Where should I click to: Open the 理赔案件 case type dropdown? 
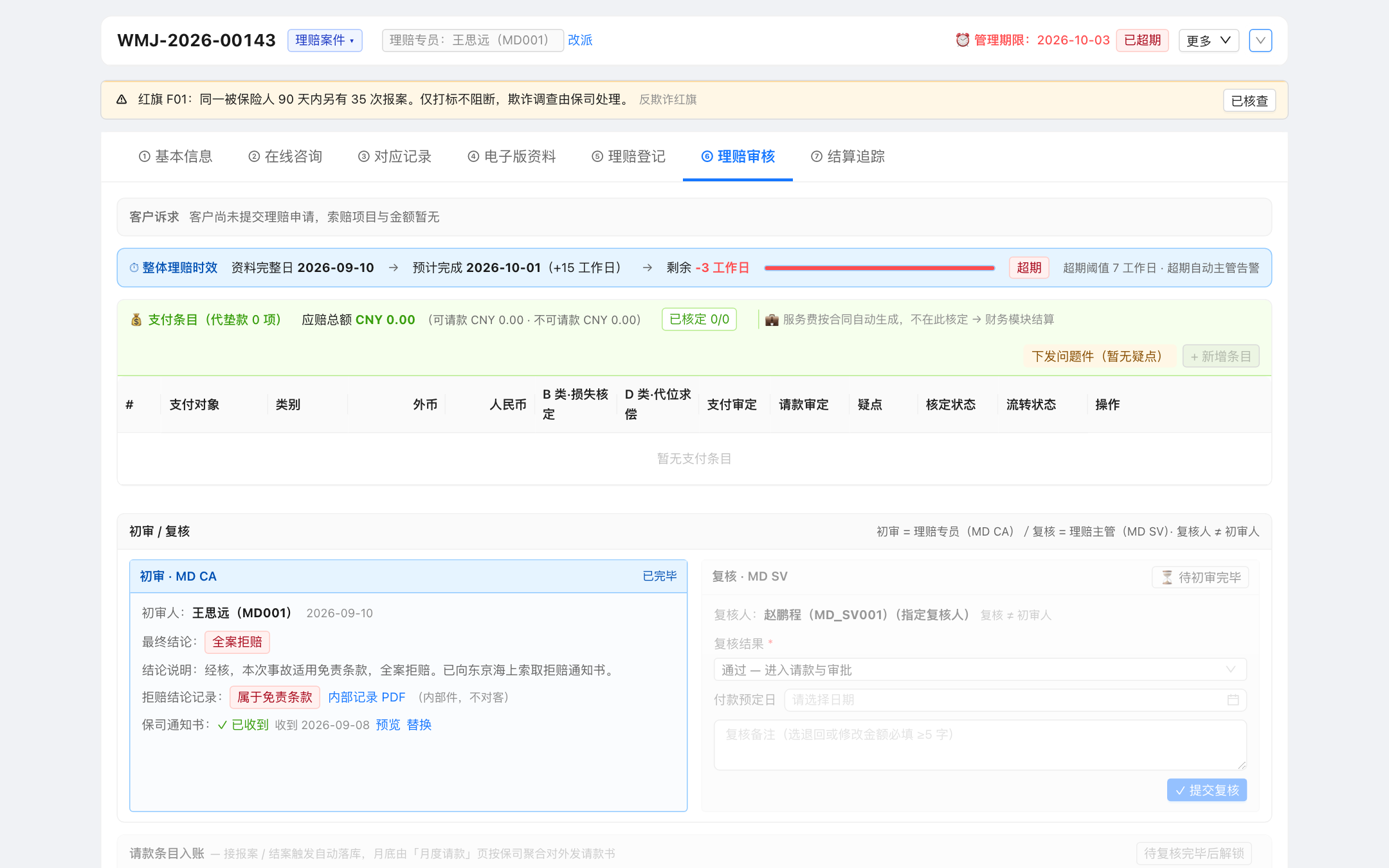pyautogui.click(x=325, y=40)
